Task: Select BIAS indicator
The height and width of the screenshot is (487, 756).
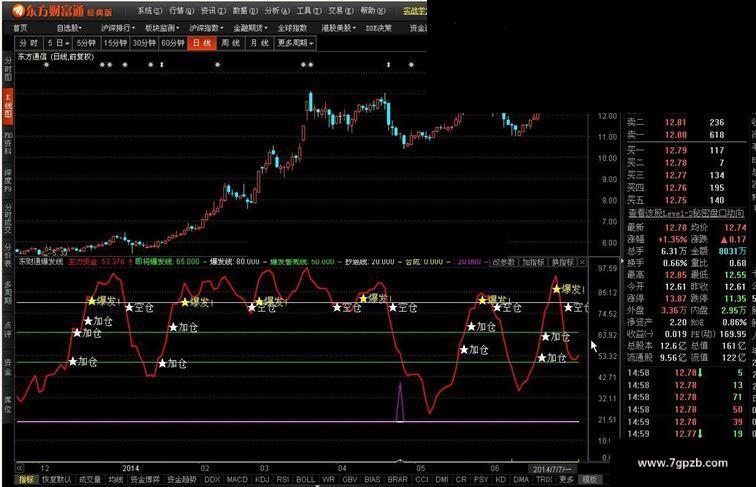Action: (372, 479)
